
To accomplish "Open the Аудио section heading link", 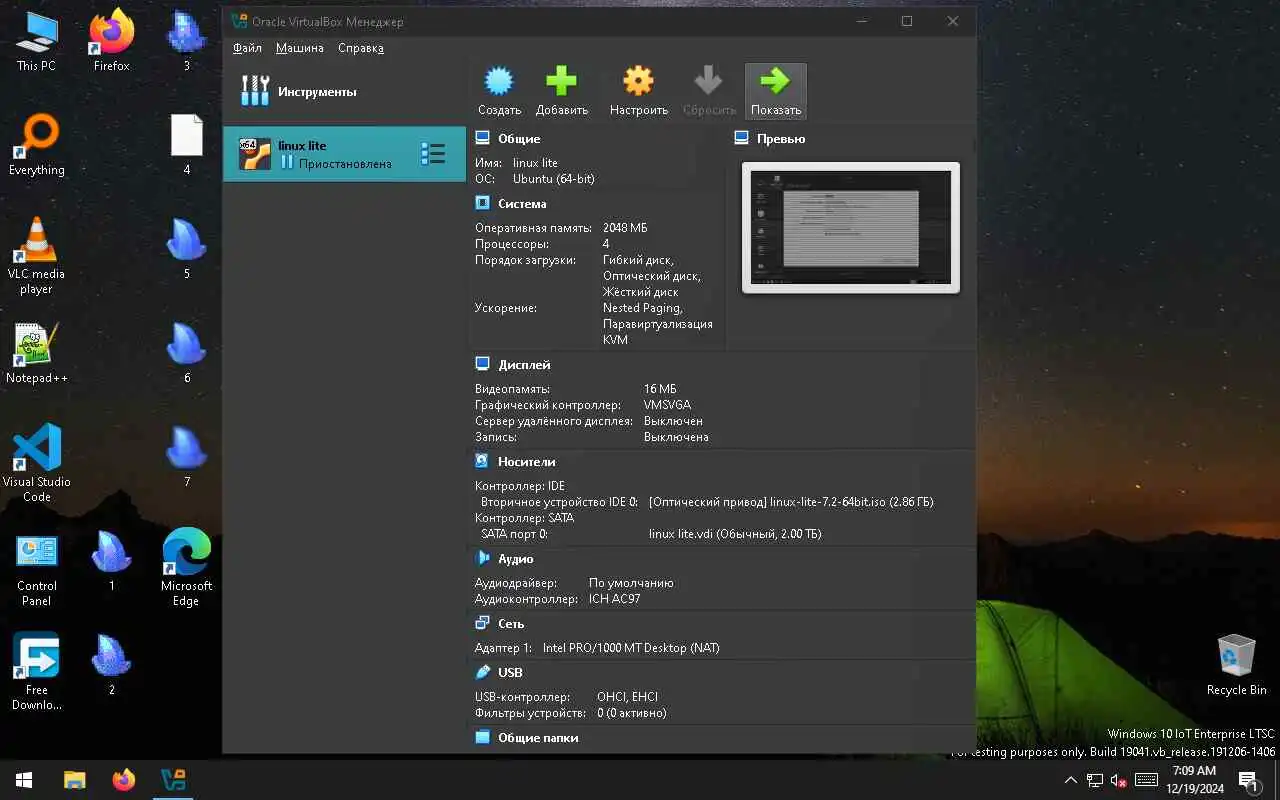I will (516, 559).
